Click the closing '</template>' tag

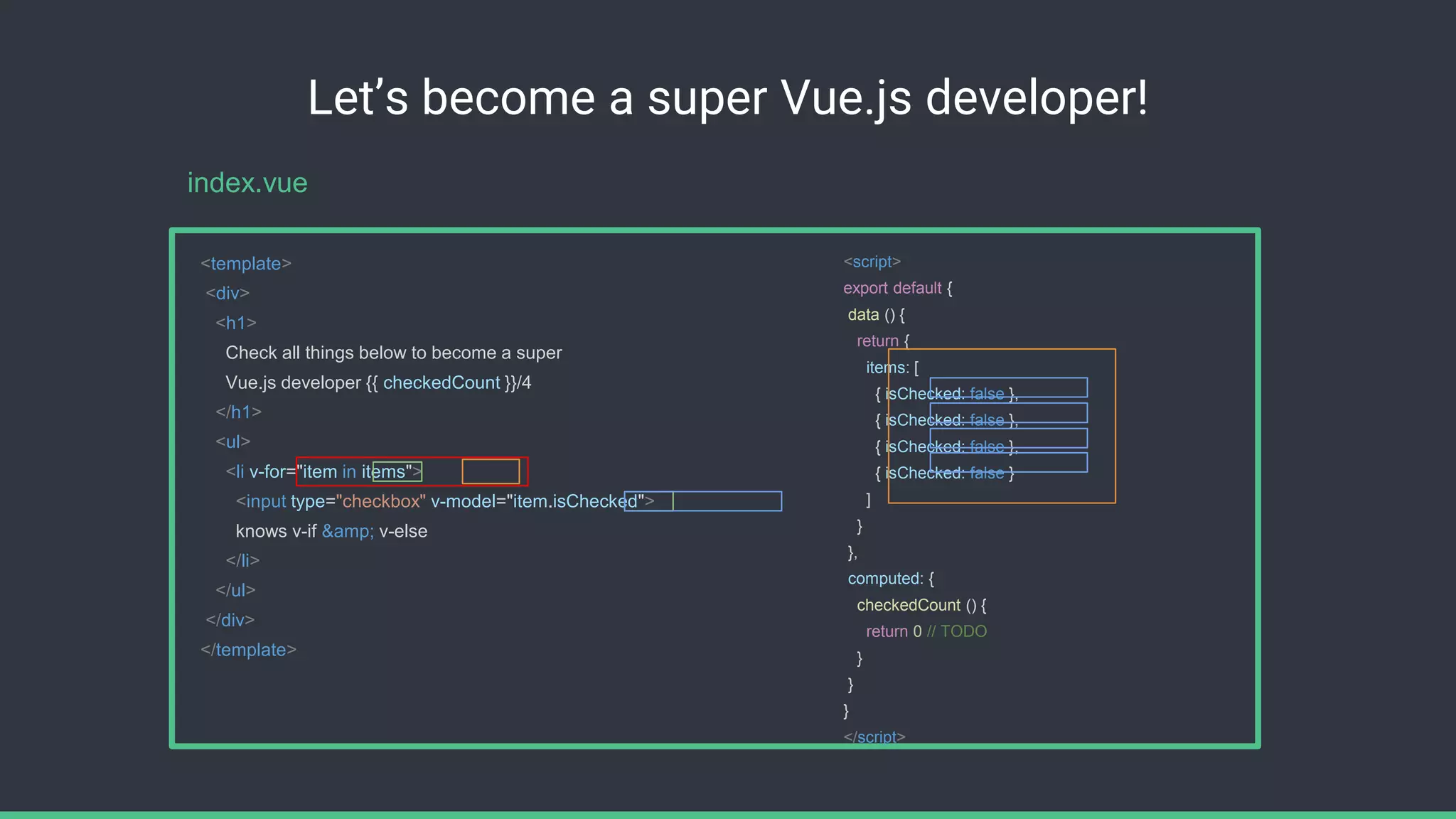[248, 650]
